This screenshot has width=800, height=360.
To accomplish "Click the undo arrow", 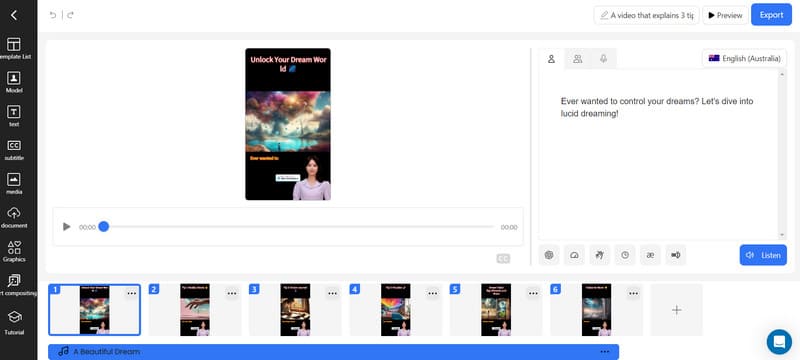I will pos(53,15).
